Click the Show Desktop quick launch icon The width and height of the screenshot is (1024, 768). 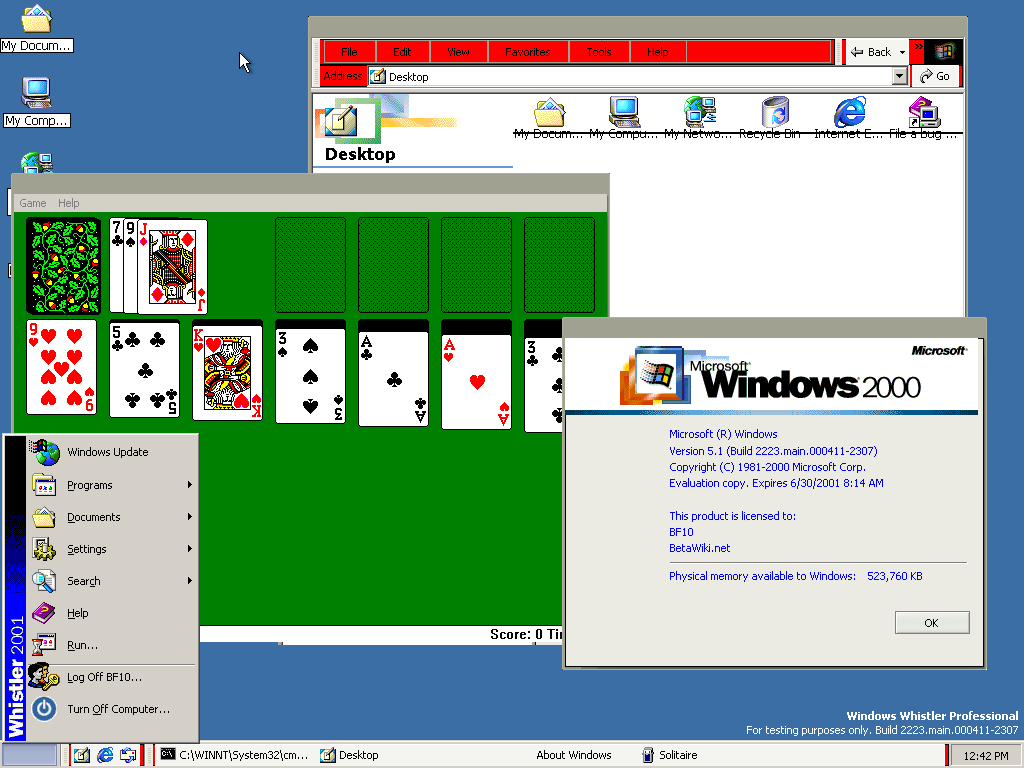pos(82,755)
